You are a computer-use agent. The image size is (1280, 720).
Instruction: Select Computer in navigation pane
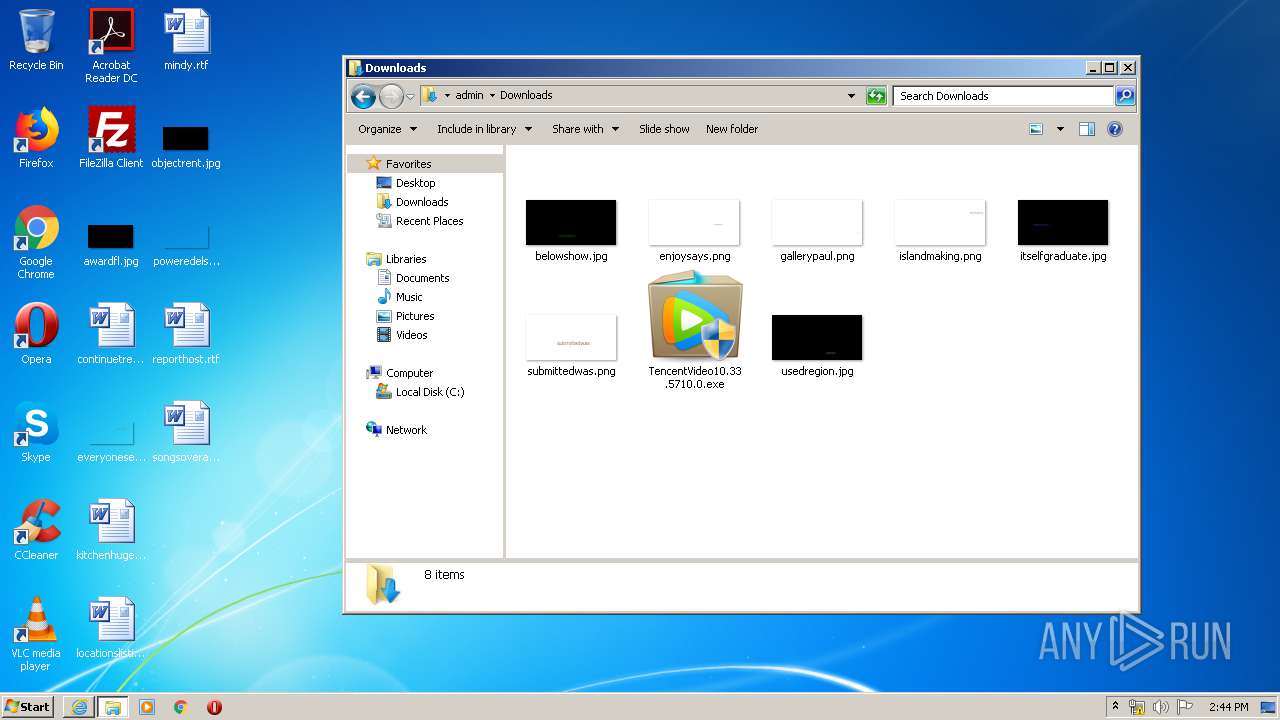(409, 373)
